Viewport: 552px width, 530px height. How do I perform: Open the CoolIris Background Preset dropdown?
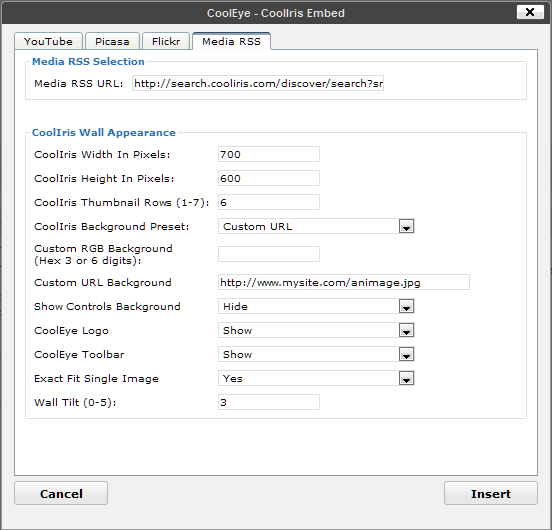point(316,226)
